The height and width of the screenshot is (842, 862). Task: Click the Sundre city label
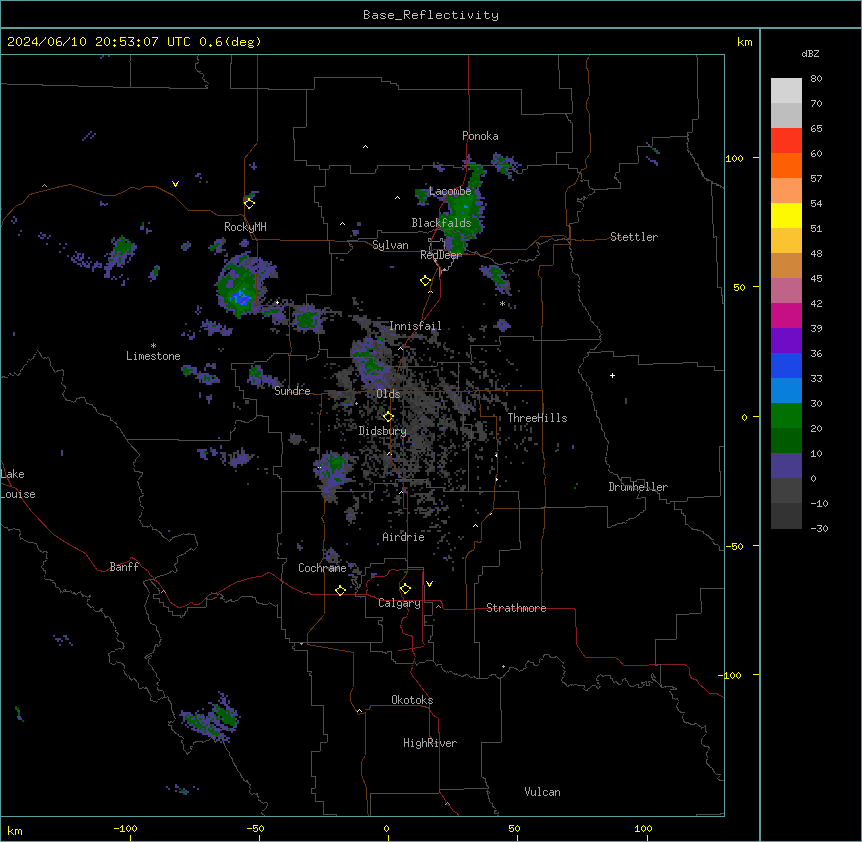pyautogui.click(x=292, y=391)
